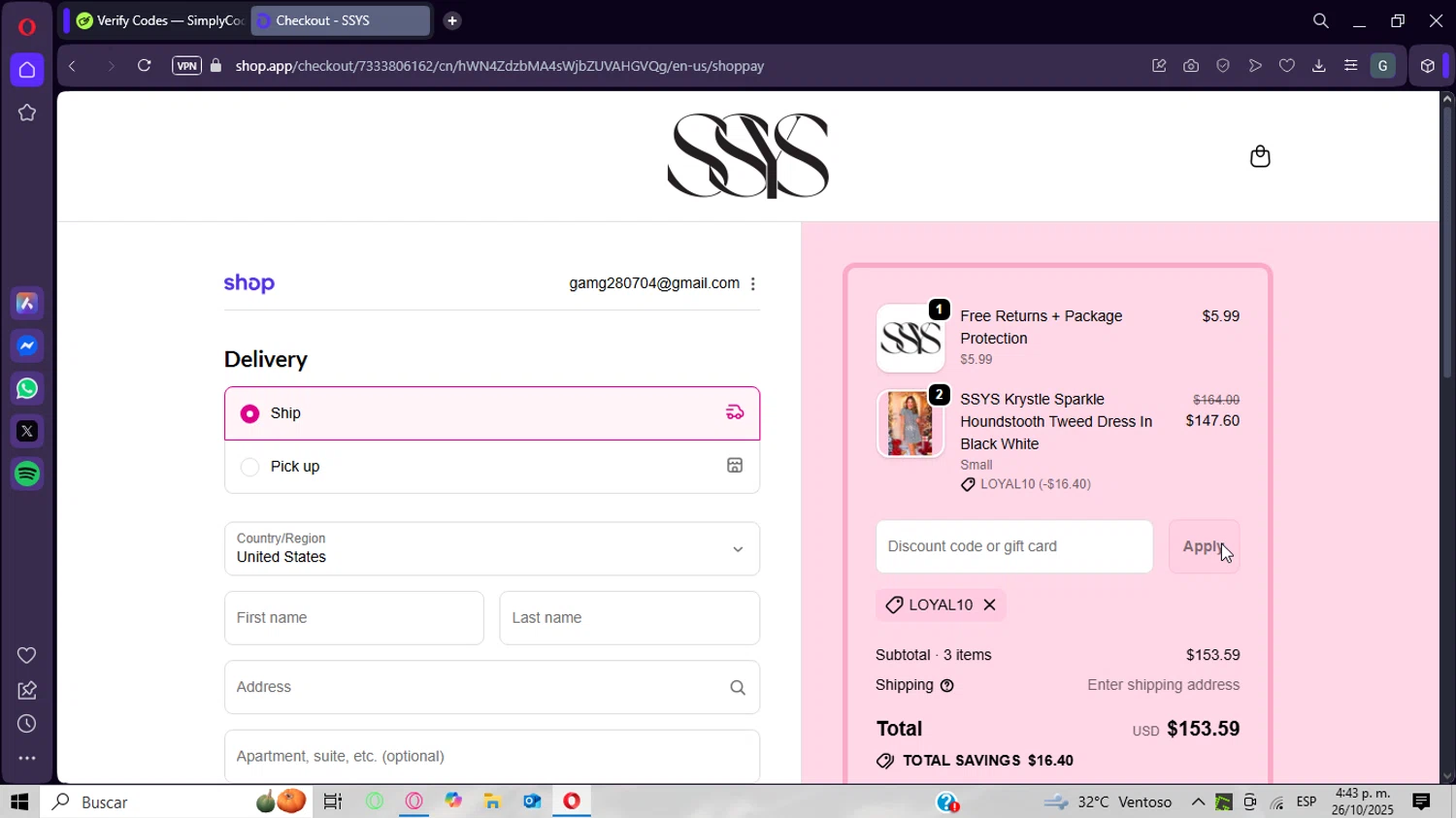Image resolution: width=1456 pixels, height=818 pixels.
Task: Show hidden system tray icons
Action: [x=1198, y=802]
